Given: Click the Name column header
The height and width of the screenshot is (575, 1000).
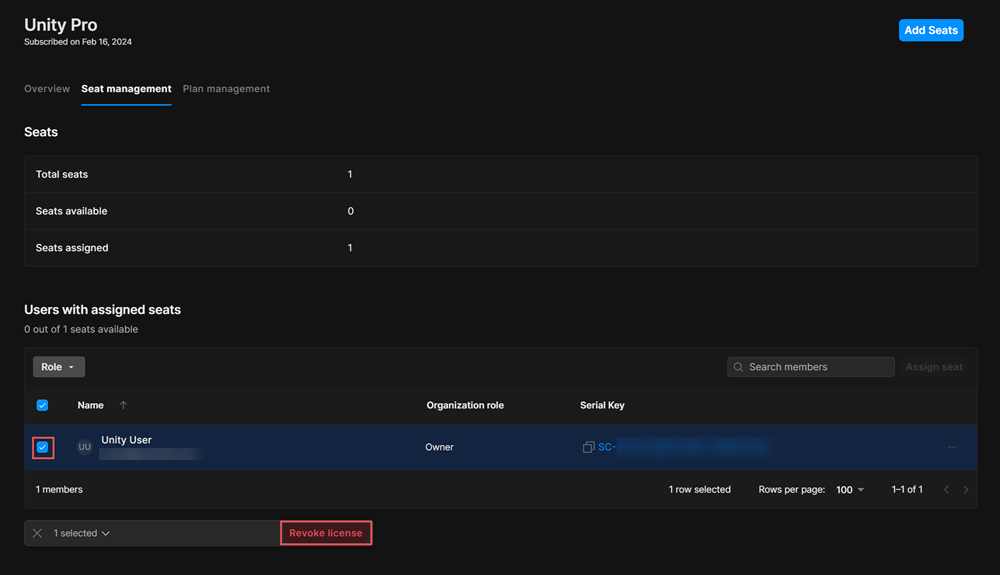Looking at the screenshot, I should (x=91, y=405).
